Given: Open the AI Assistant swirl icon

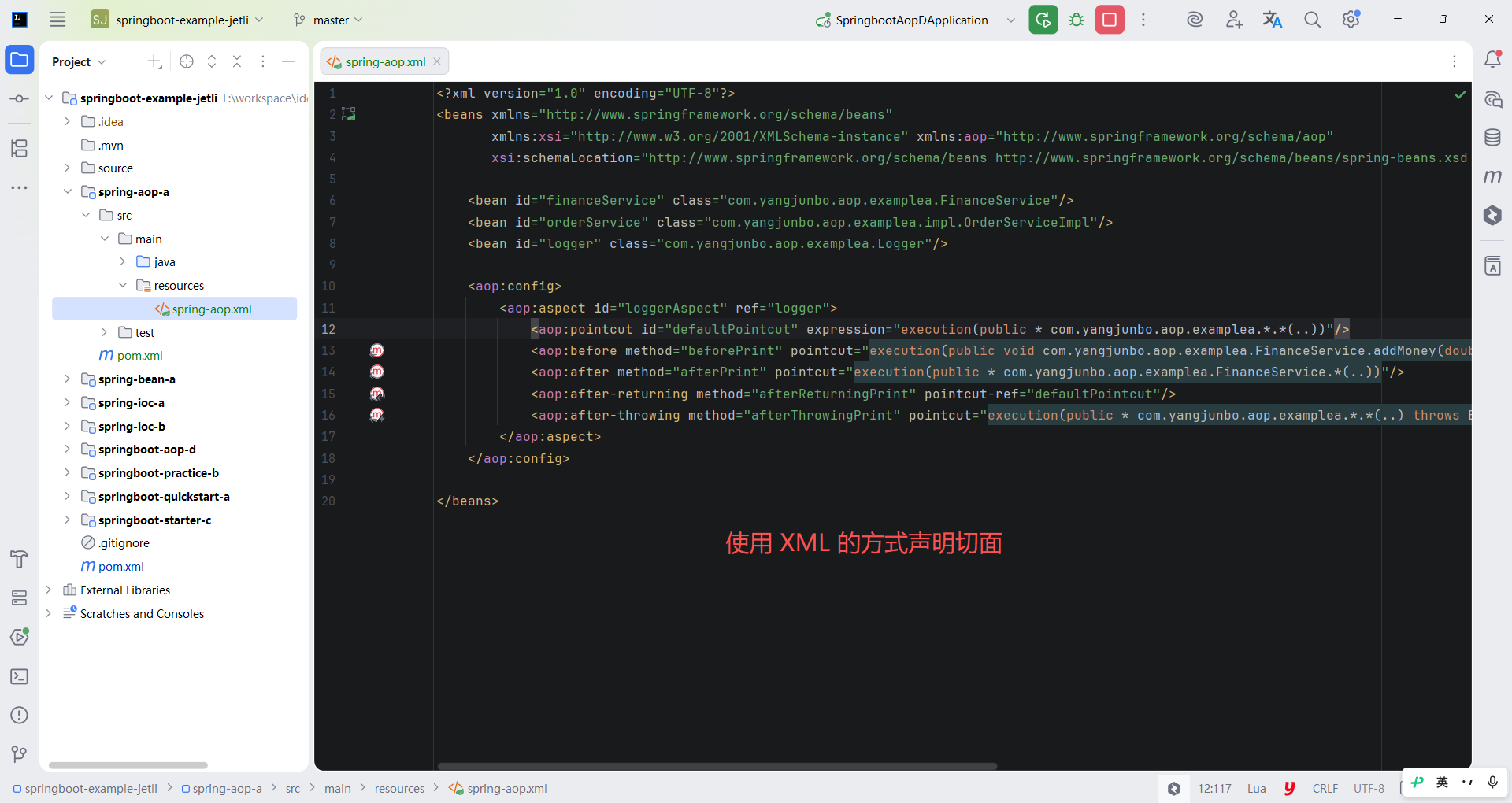Looking at the screenshot, I should pyautogui.click(x=1195, y=20).
